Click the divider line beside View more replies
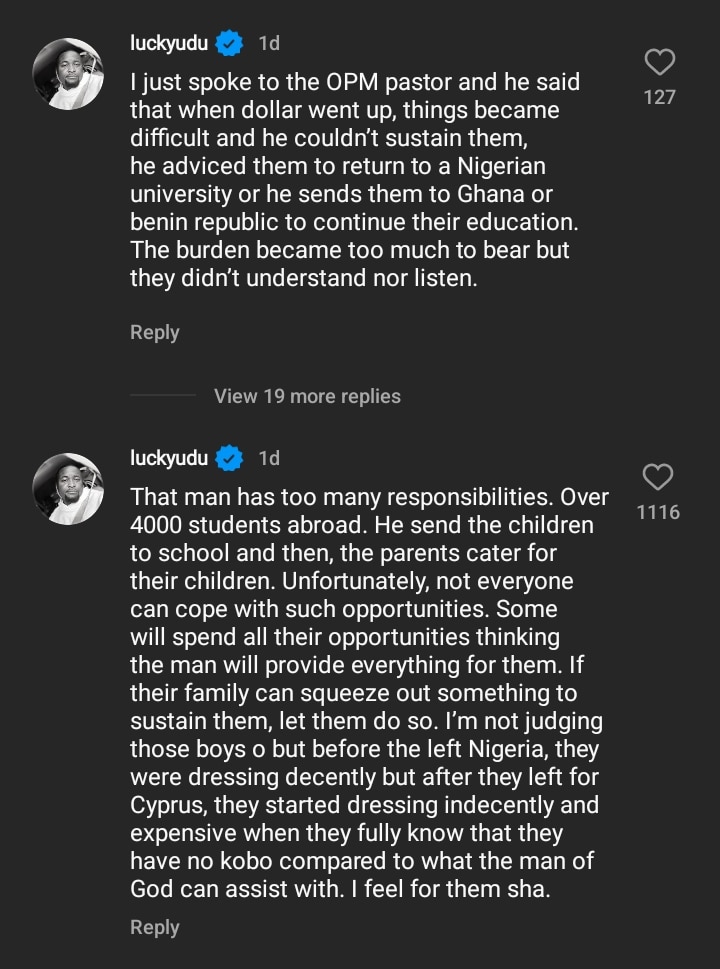Image resolution: width=720 pixels, height=969 pixels. pyautogui.click(x=162, y=396)
